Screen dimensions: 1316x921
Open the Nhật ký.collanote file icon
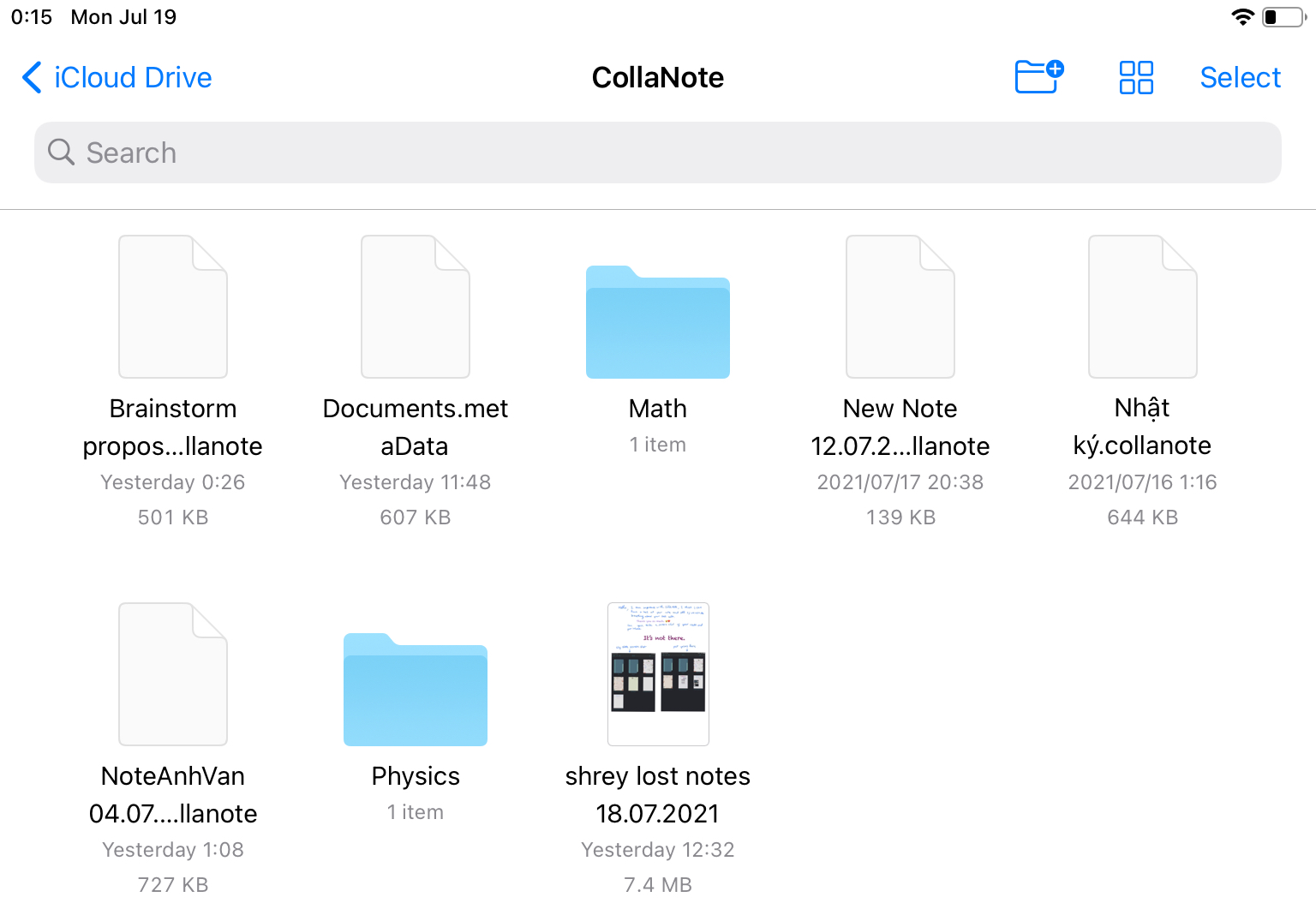coord(1143,307)
